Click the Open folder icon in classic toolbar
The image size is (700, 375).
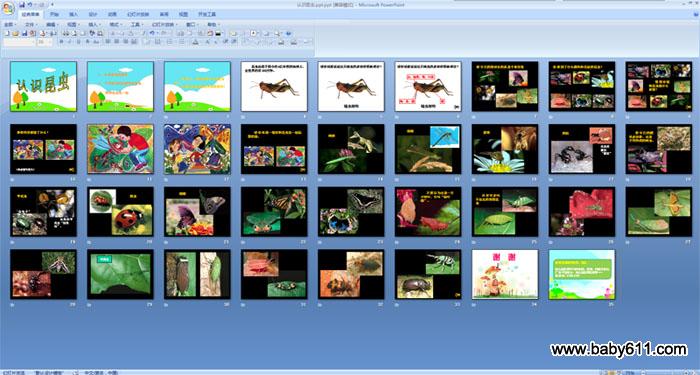pos(15,33)
